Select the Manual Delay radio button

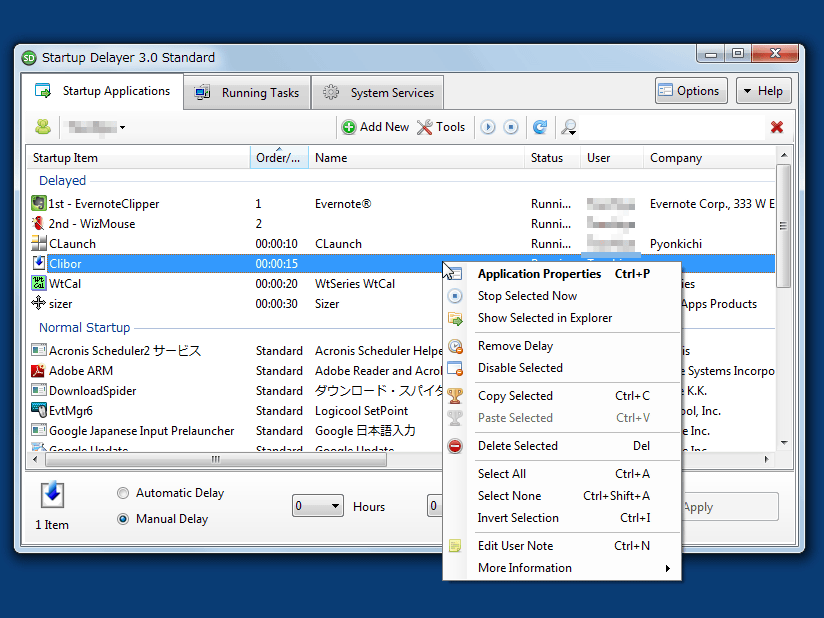click(123, 519)
